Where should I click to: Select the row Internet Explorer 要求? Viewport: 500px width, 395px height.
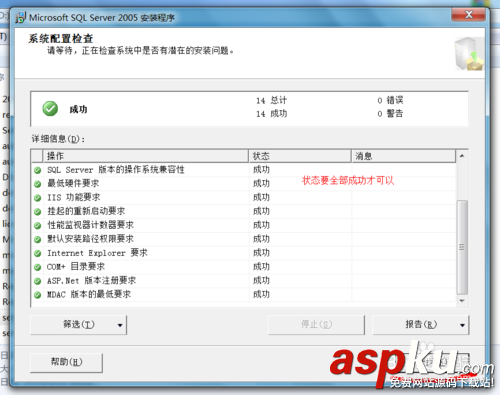click(243, 253)
